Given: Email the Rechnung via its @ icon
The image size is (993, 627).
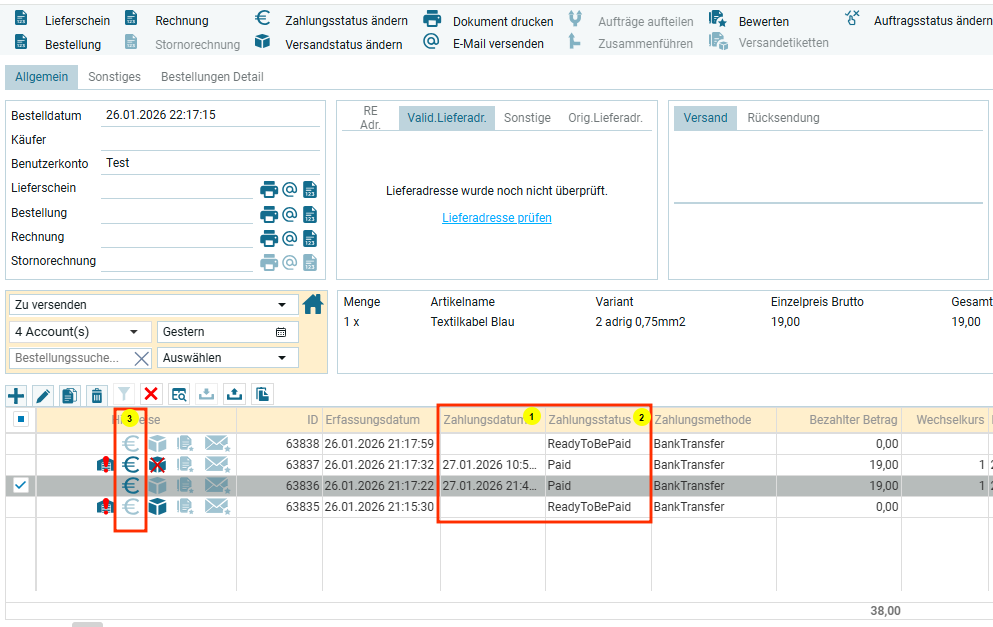Looking at the screenshot, I should [x=289, y=238].
